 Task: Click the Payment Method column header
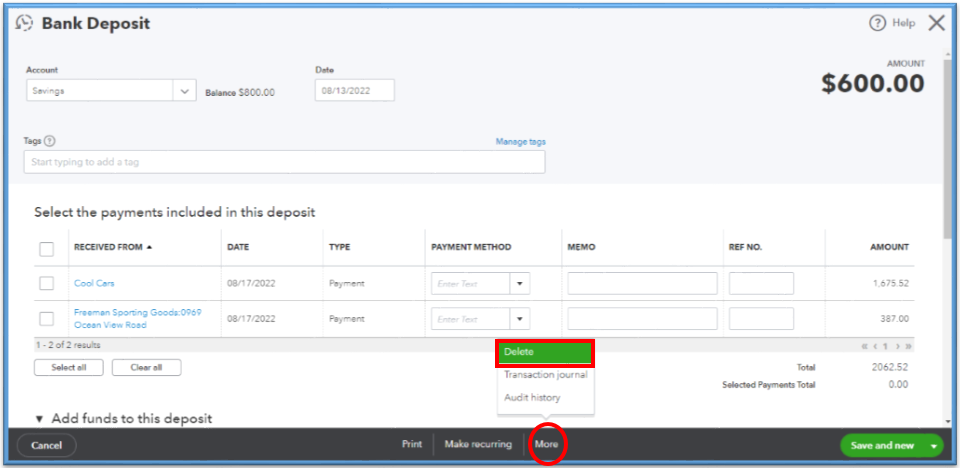coord(471,247)
